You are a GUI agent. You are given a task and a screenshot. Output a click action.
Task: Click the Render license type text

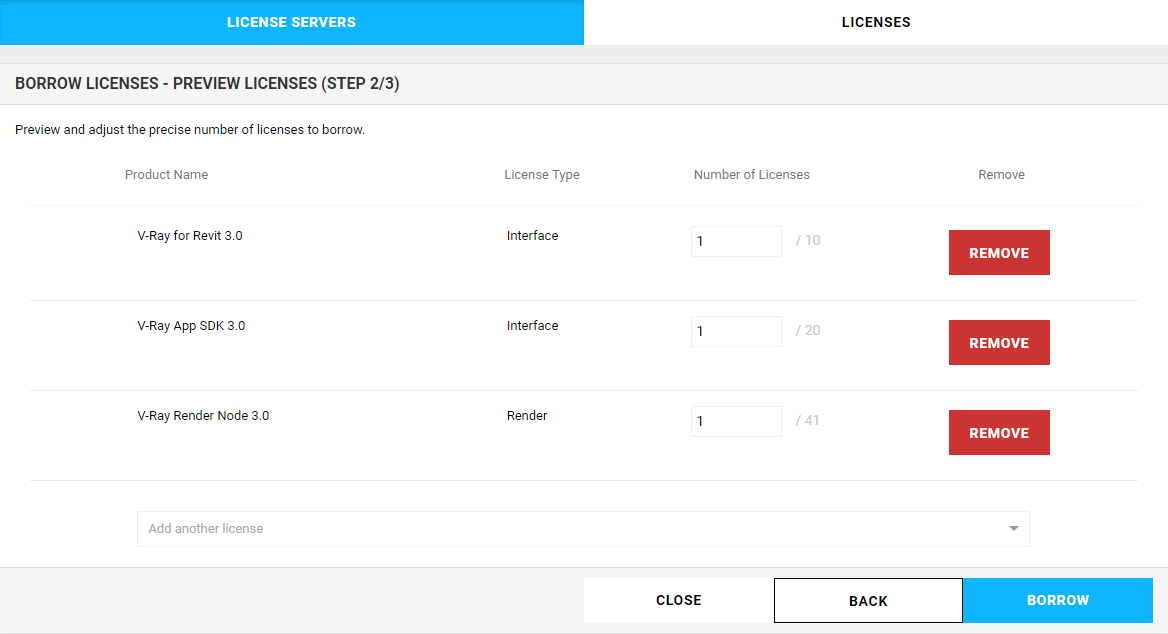coord(527,416)
